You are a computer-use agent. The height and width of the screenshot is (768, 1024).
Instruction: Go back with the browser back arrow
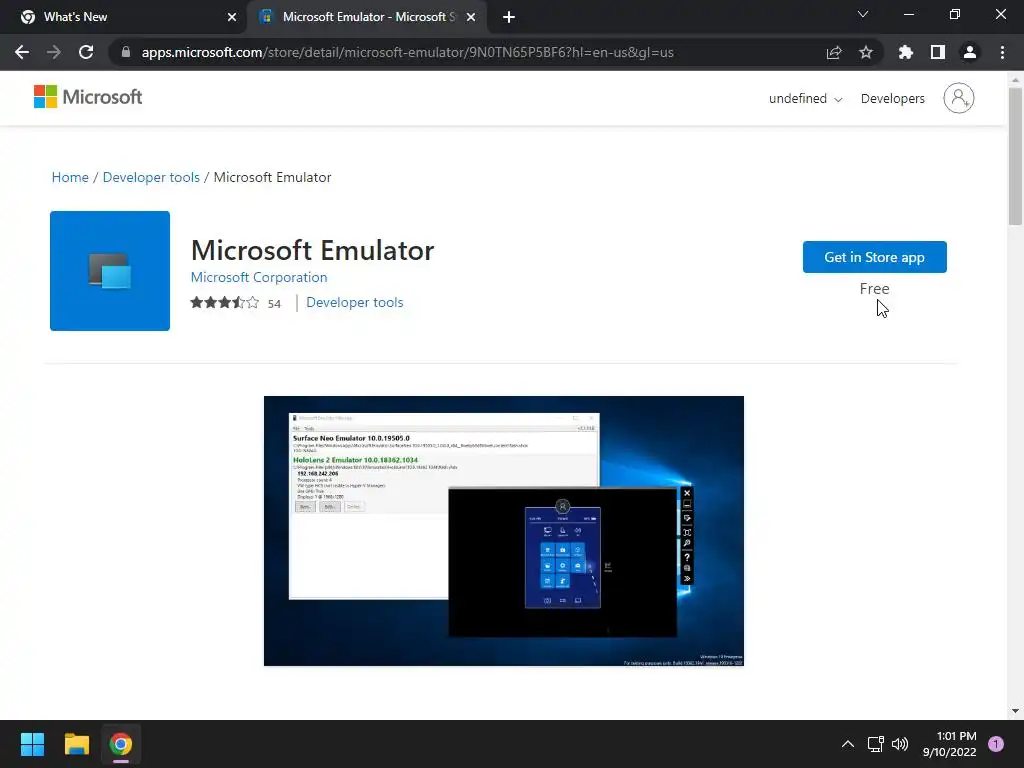[22, 52]
